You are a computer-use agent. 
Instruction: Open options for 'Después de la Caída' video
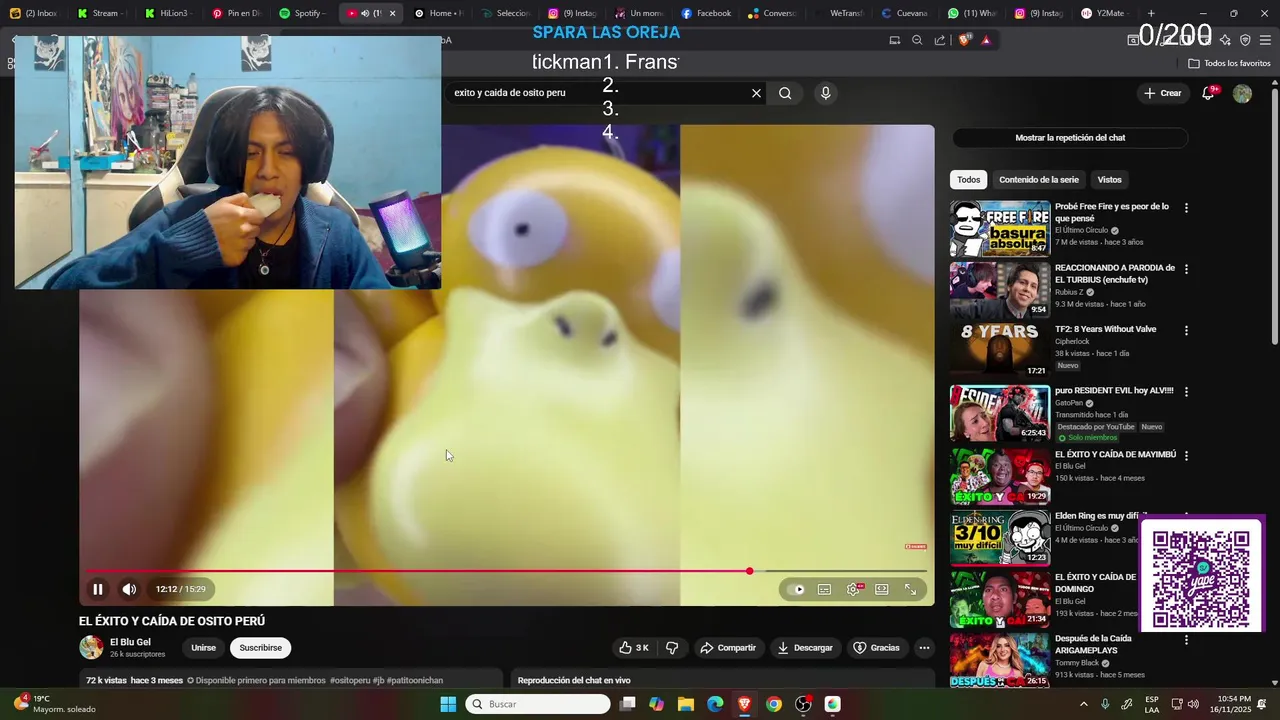[1186, 639]
